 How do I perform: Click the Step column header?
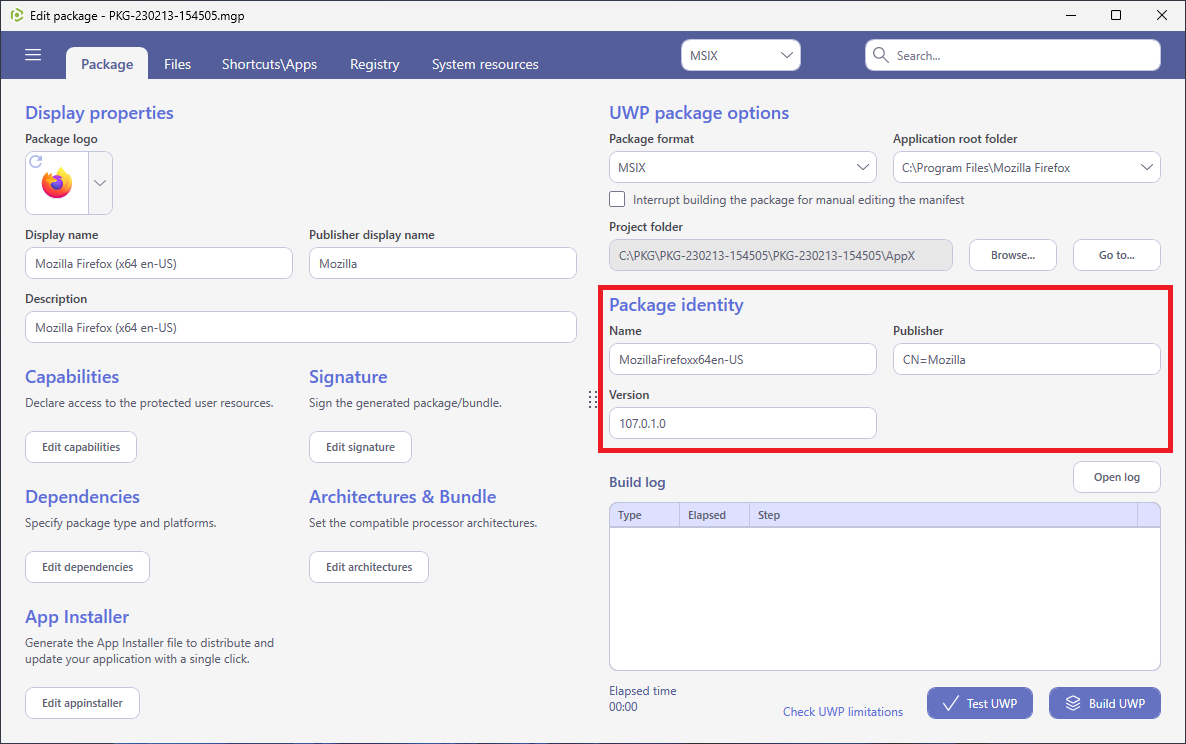943,515
